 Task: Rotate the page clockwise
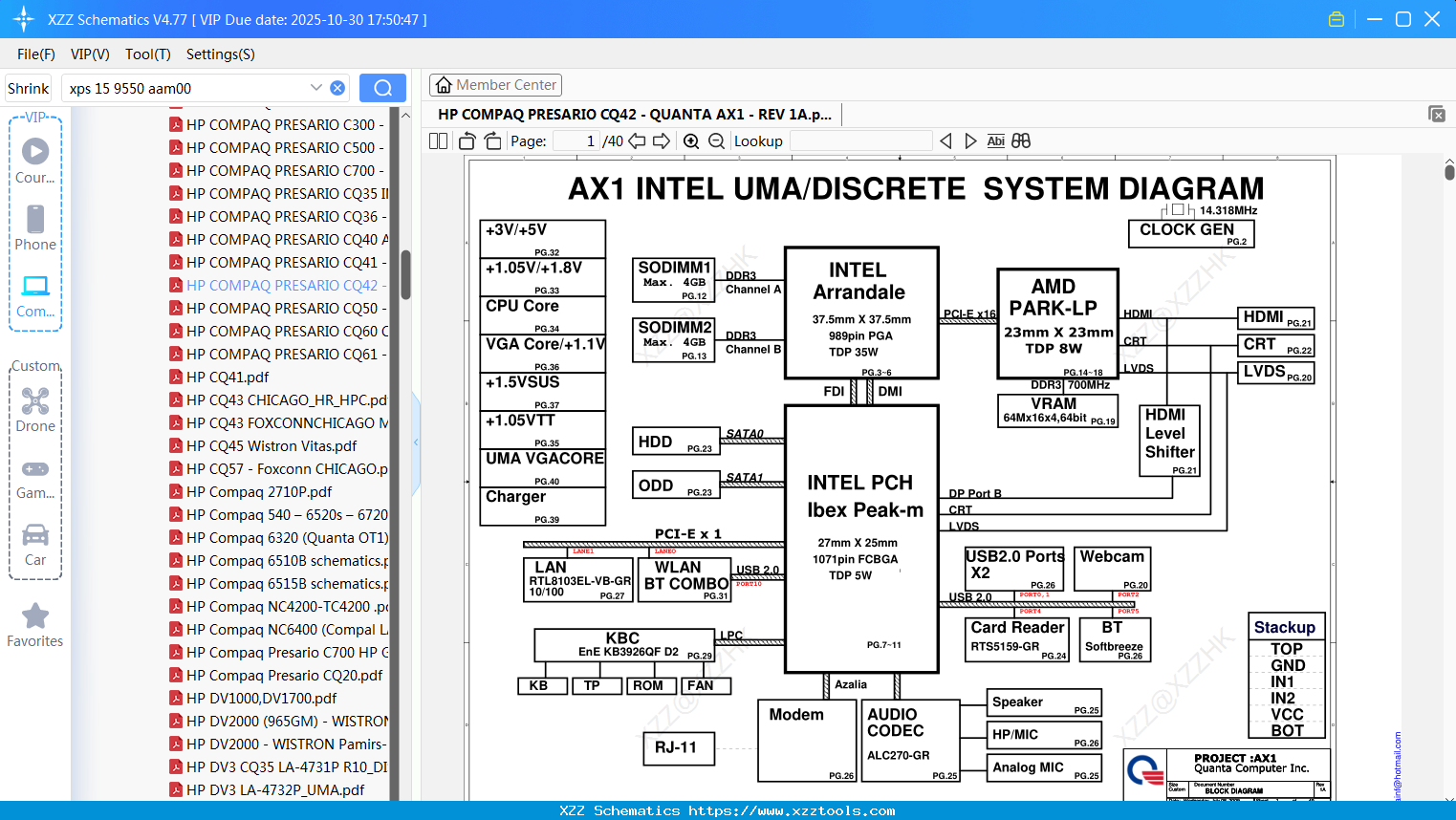[x=492, y=141]
